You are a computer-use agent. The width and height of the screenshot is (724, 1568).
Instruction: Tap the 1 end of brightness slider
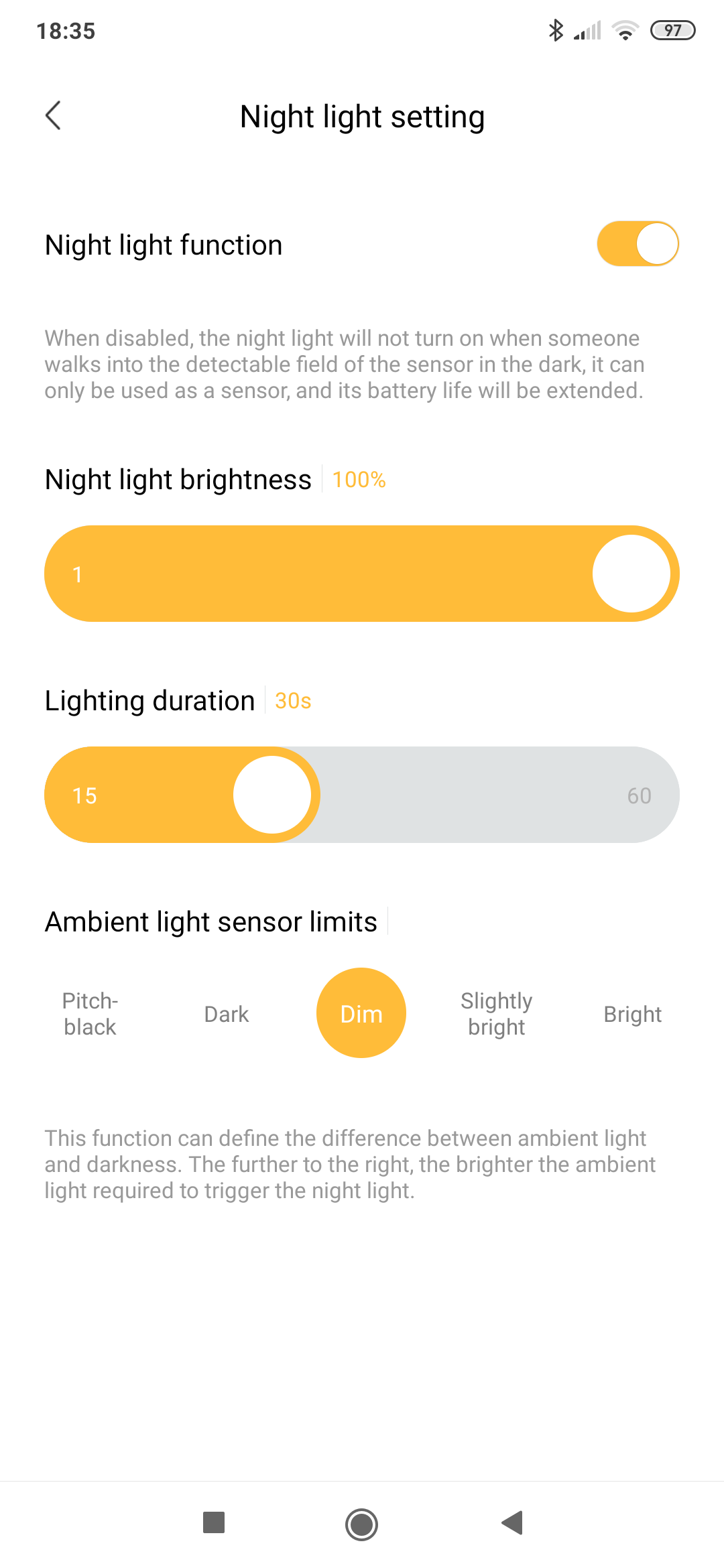[x=78, y=574]
